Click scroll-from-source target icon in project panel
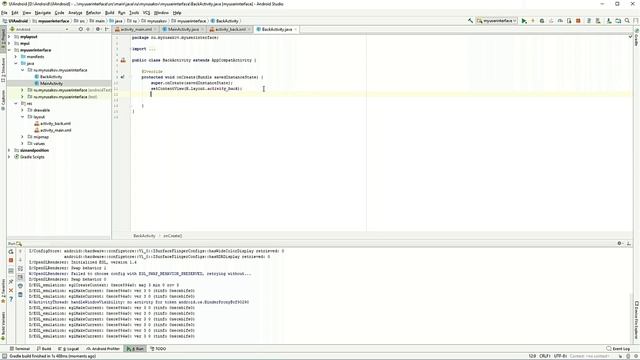The image size is (640, 360). 80,29
